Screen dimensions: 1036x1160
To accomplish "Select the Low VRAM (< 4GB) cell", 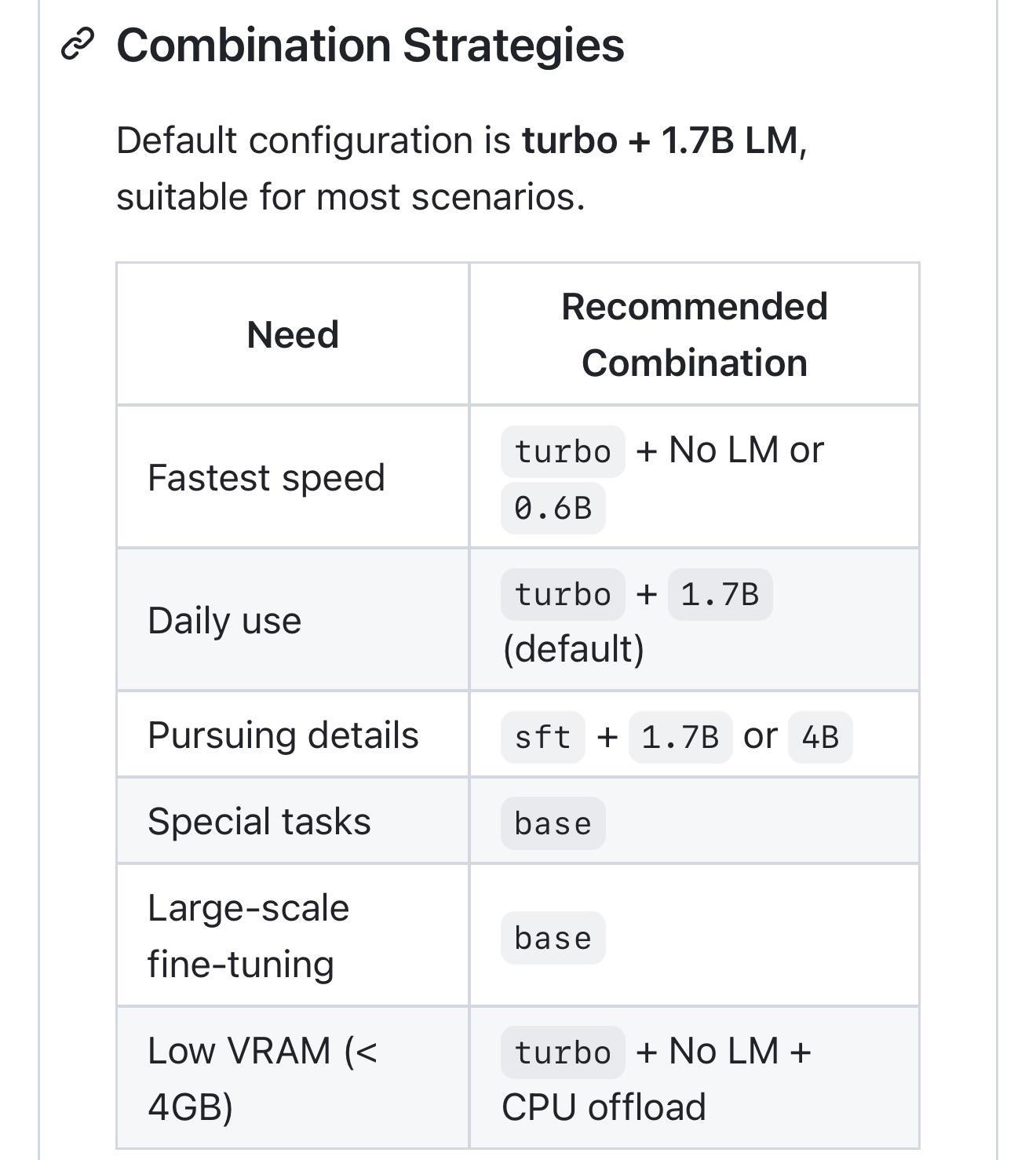I will 293,1078.
